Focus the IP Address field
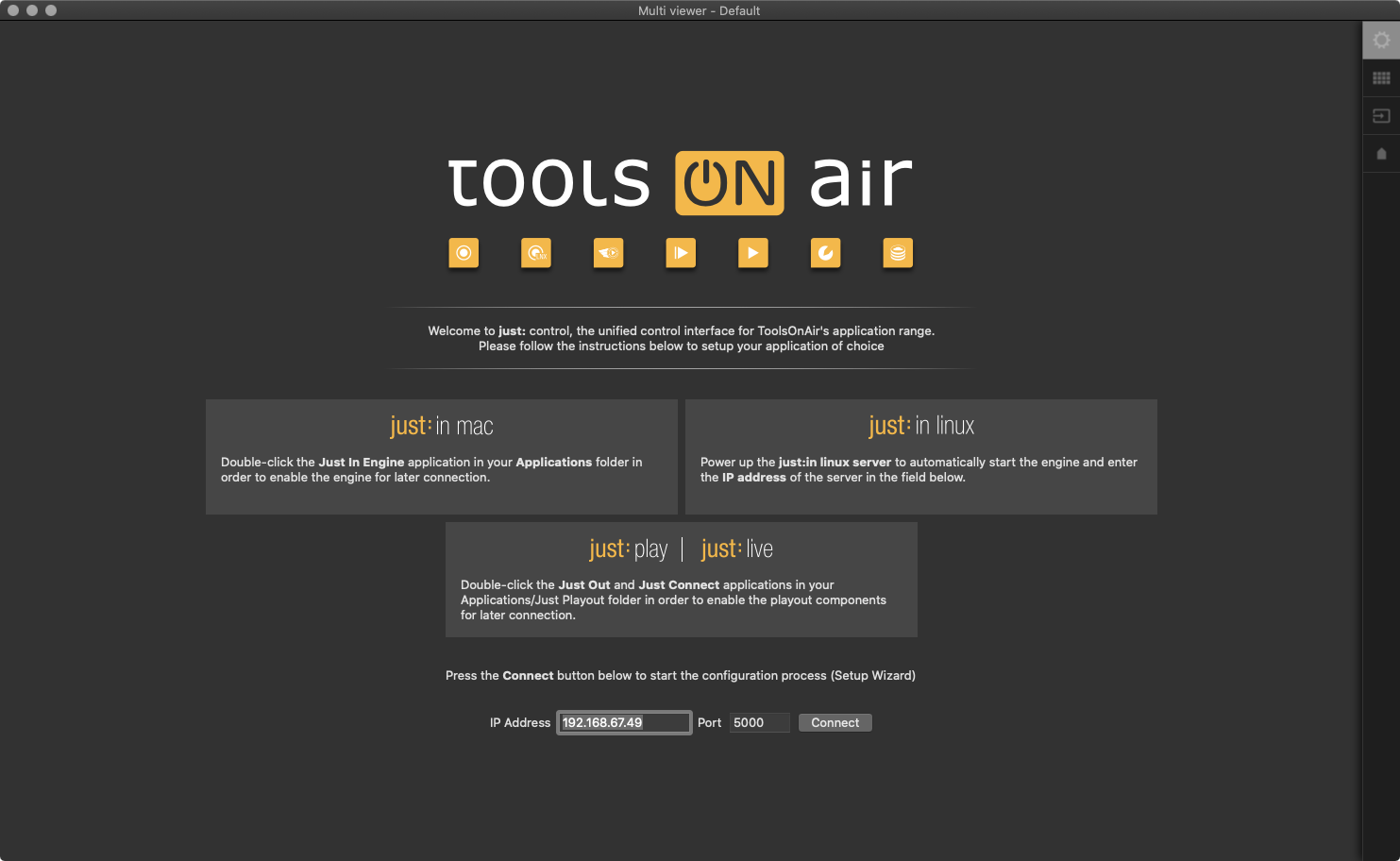The image size is (1400, 861). [624, 722]
